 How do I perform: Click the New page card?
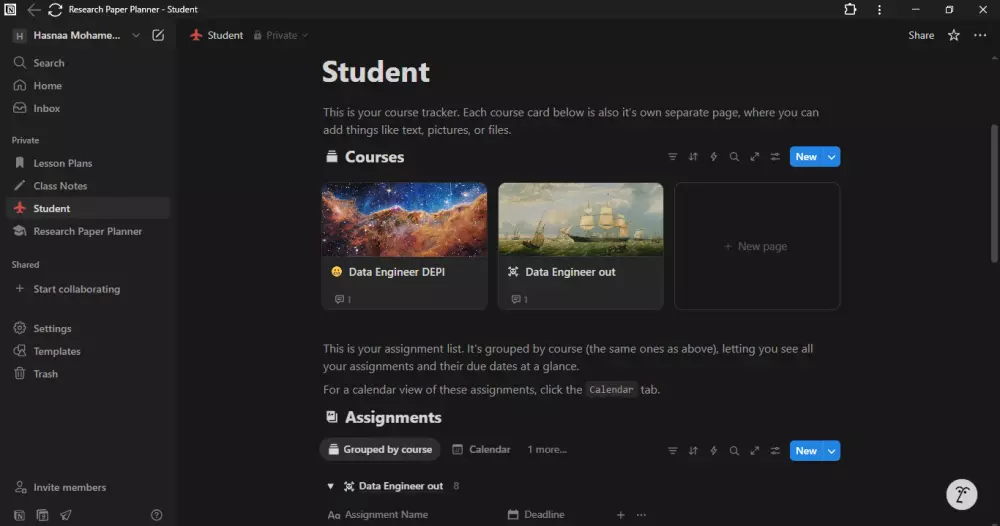(x=757, y=246)
